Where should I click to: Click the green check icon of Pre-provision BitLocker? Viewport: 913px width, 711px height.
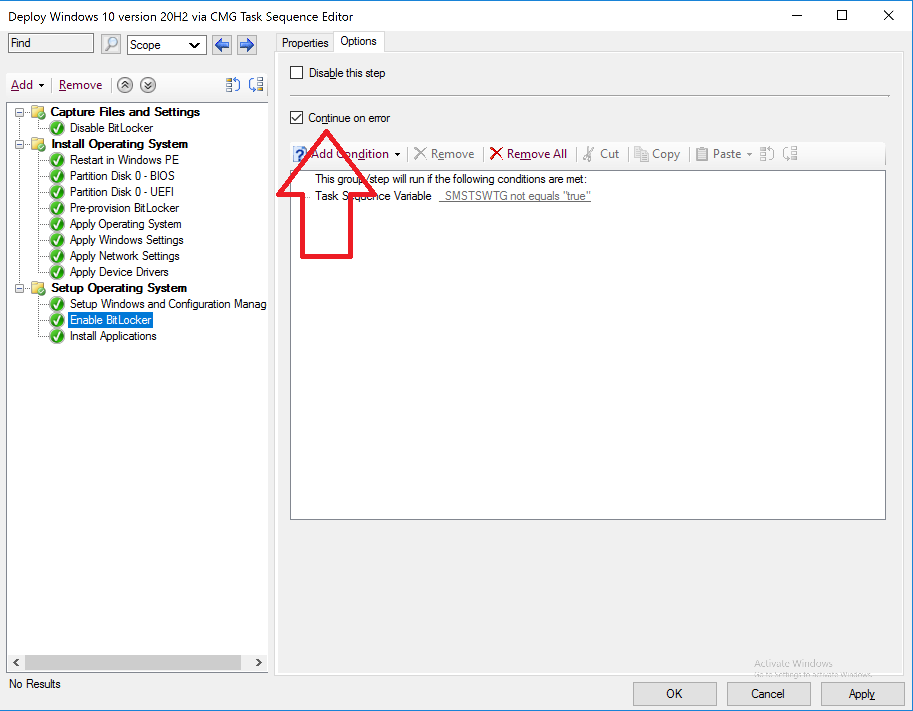pyautogui.click(x=57, y=208)
